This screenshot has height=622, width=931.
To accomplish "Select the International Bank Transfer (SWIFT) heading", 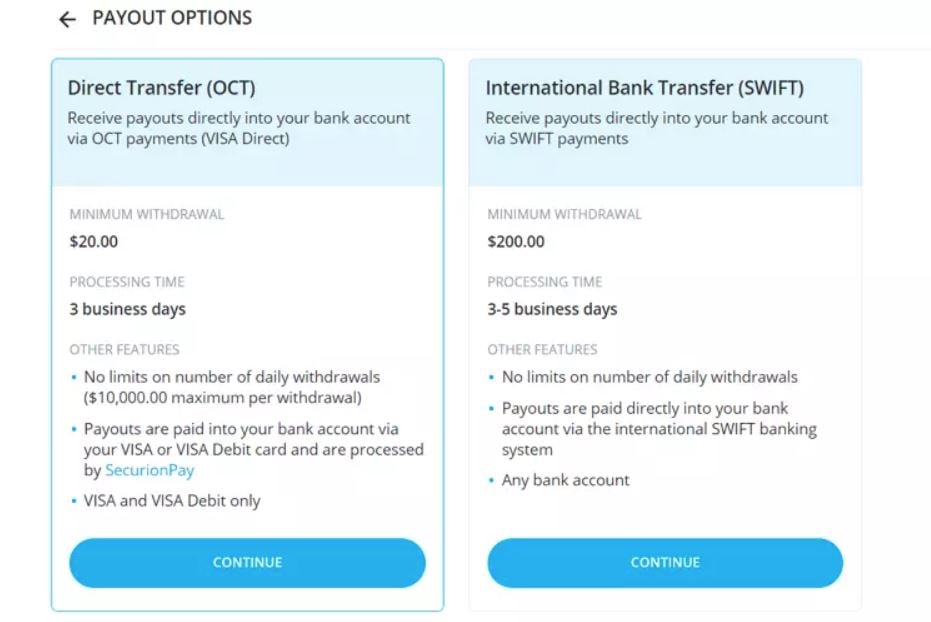I will (x=644, y=88).
